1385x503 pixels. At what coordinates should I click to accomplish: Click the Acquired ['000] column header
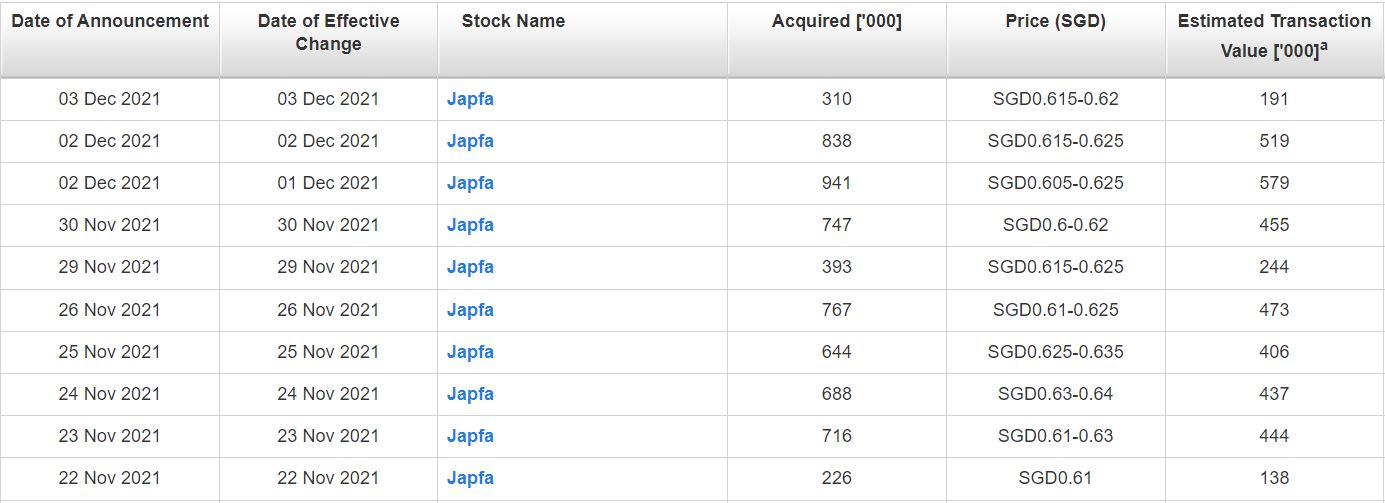(x=836, y=21)
